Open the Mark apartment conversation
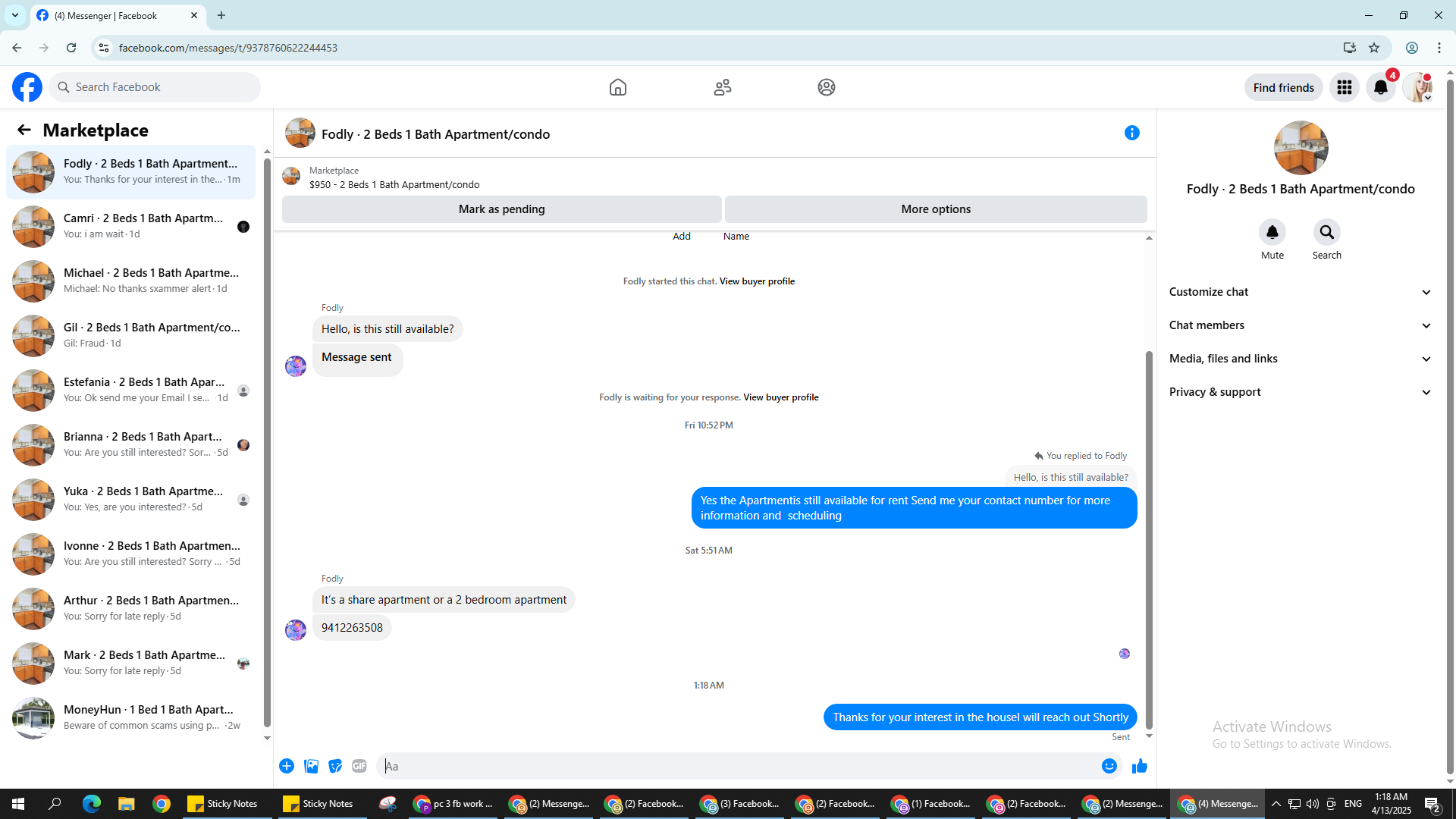Image resolution: width=1456 pixels, height=819 pixels. tap(131, 663)
